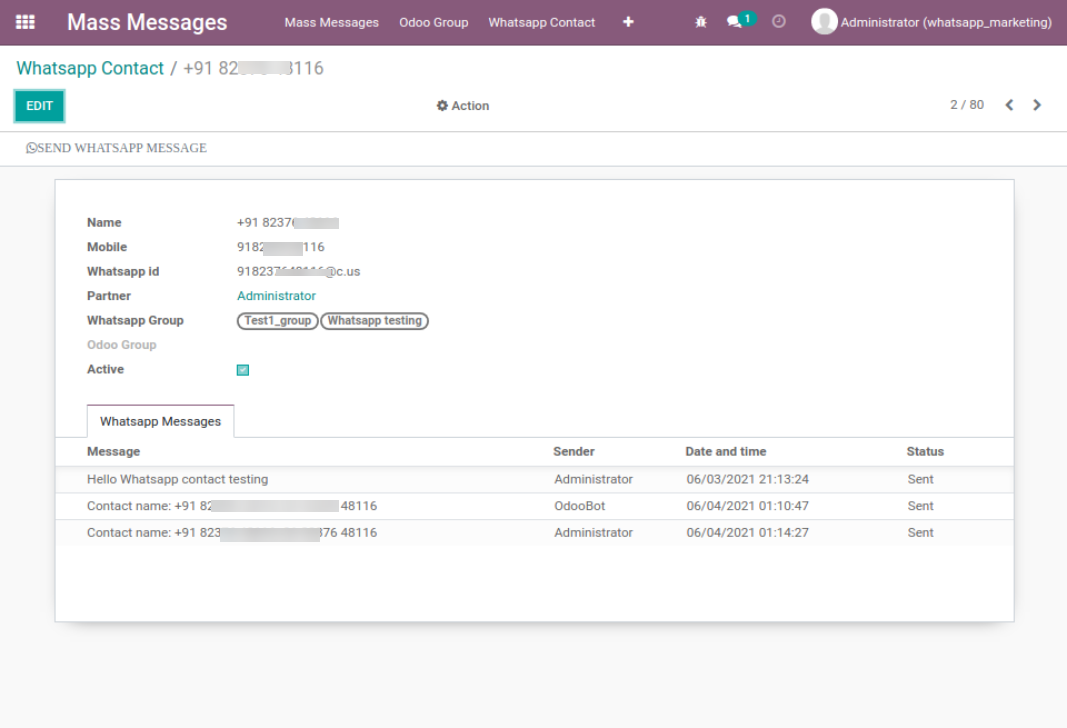Click the Test1_group tag
1067x728 pixels.
point(278,320)
